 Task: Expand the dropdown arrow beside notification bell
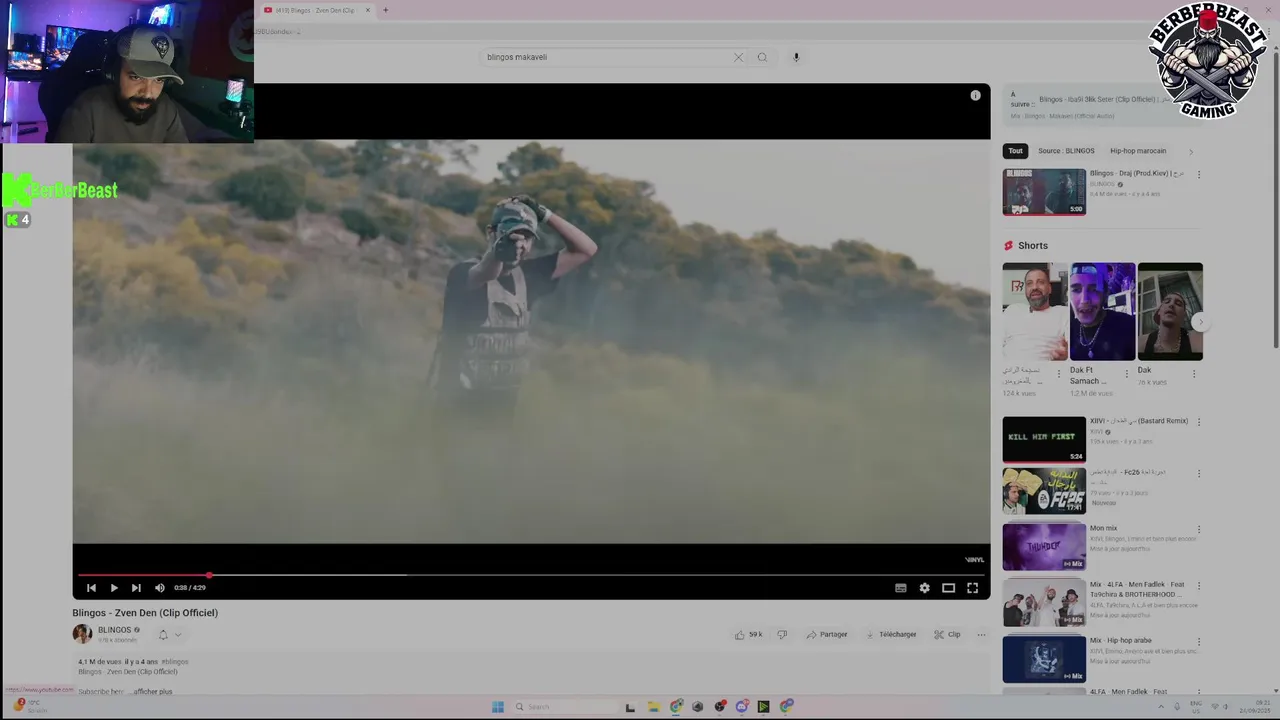(x=178, y=634)
